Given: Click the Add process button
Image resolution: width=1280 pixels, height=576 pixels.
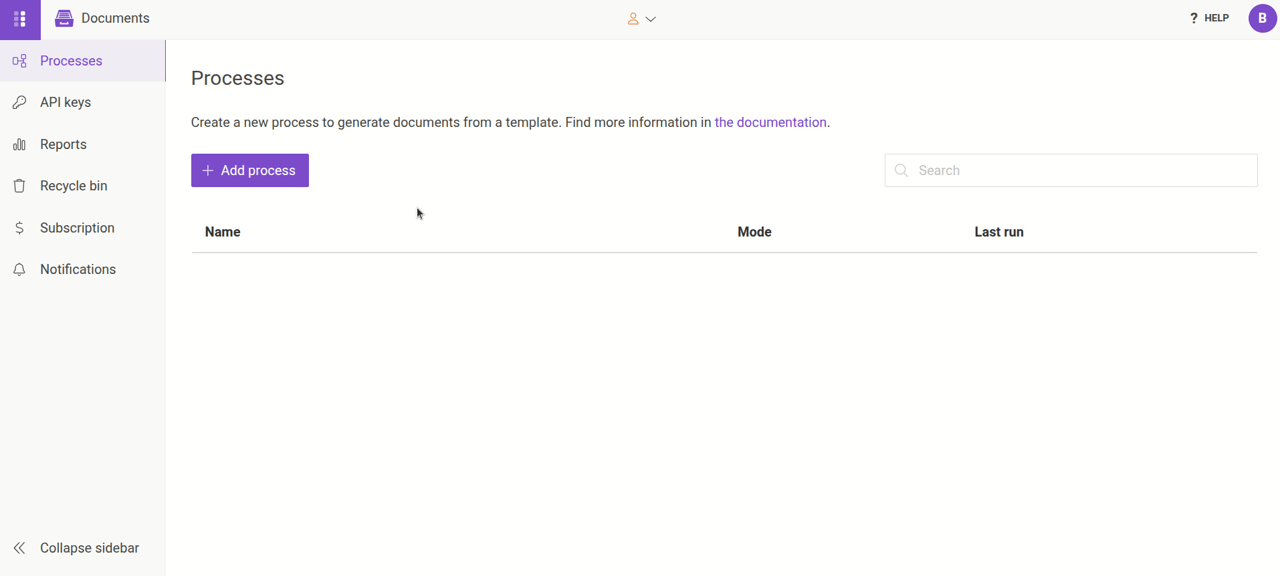Looking at the screenshot, I should (250, 171).
